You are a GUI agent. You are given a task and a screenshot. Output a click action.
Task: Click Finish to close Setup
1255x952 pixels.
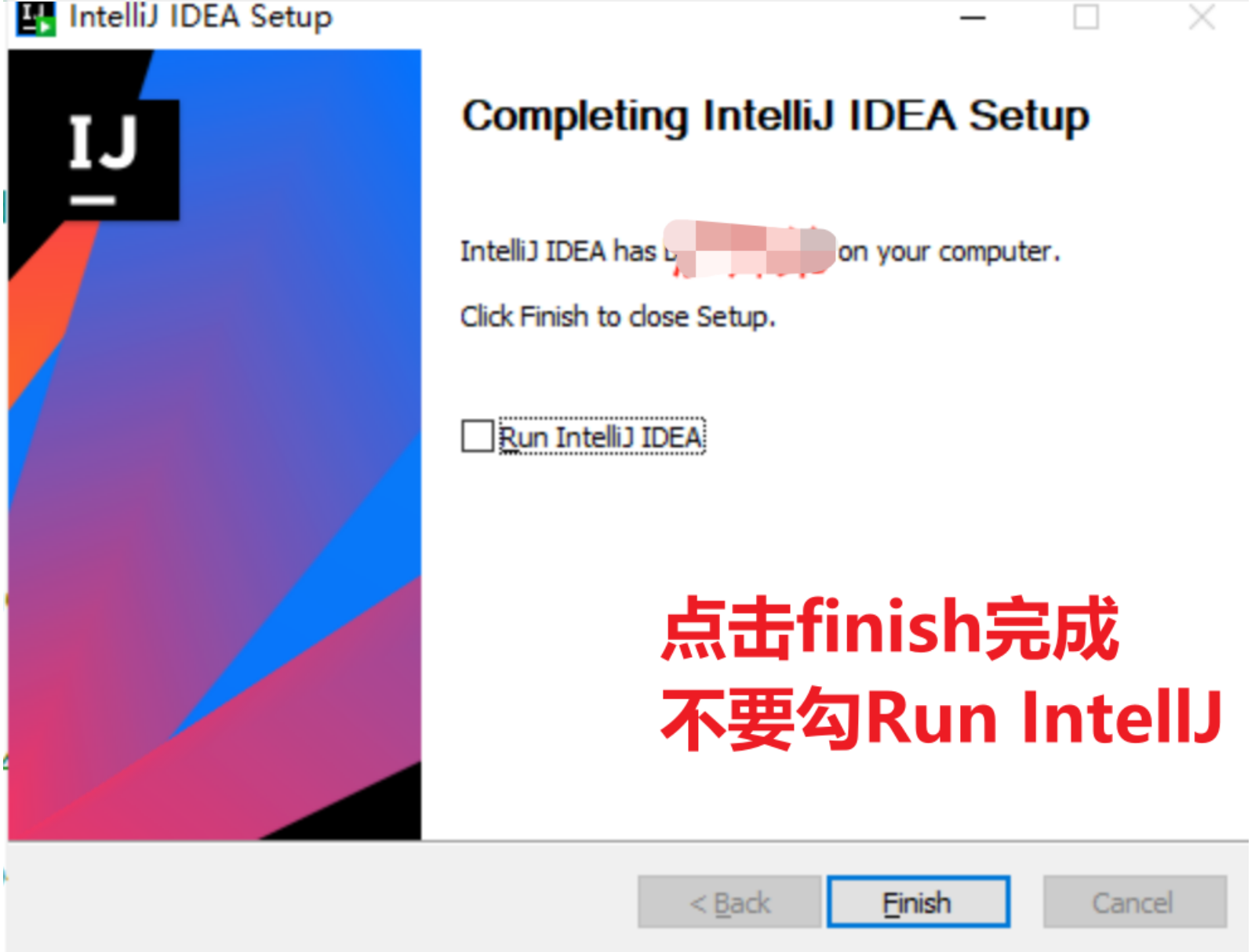pyautogui.click(x=918, y=902)
